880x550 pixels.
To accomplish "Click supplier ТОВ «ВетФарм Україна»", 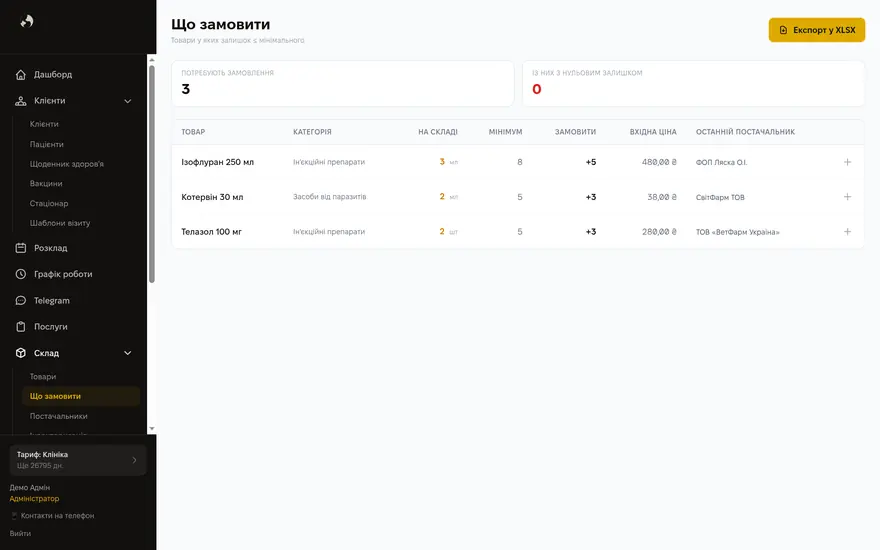I will coord(737,232).
